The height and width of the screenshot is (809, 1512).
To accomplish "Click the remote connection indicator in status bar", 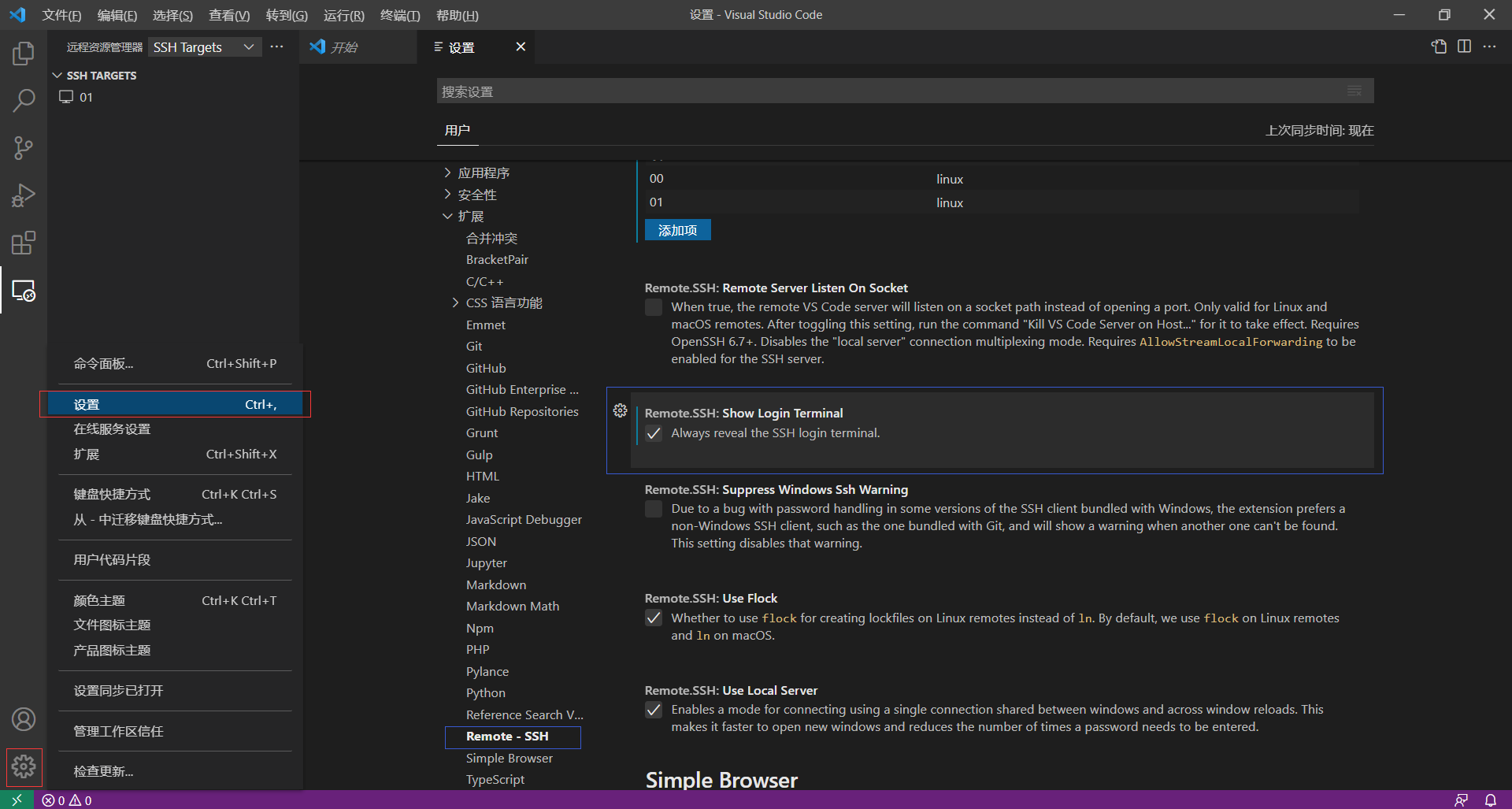I will pyautogui.click(x=16, y=800).
